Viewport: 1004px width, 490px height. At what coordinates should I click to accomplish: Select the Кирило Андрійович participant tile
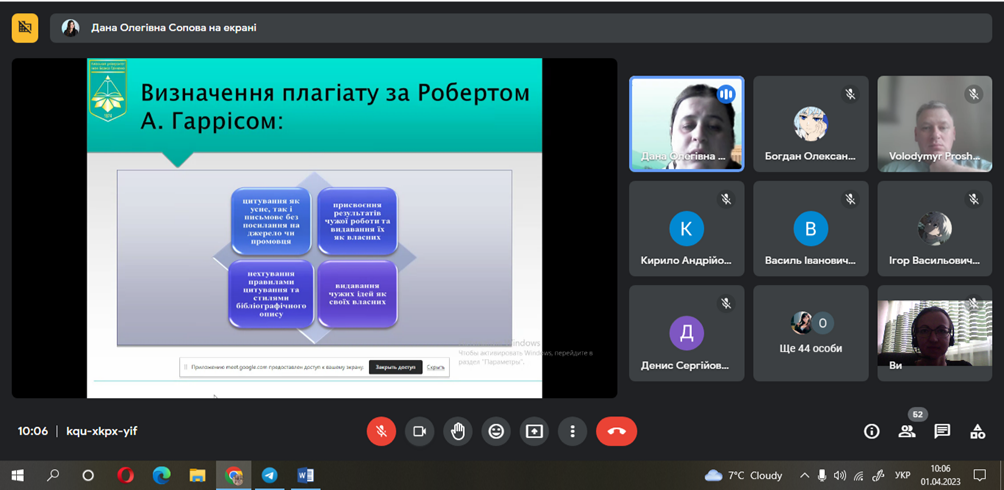point(686,228)
